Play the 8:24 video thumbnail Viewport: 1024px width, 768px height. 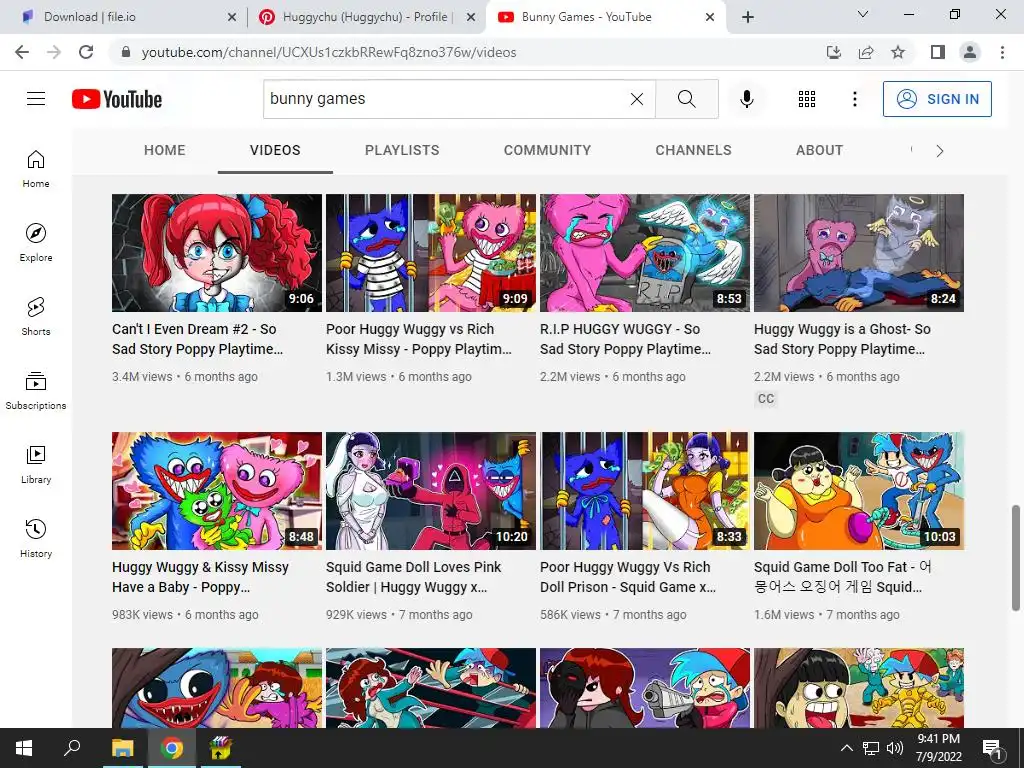[859, 253]
